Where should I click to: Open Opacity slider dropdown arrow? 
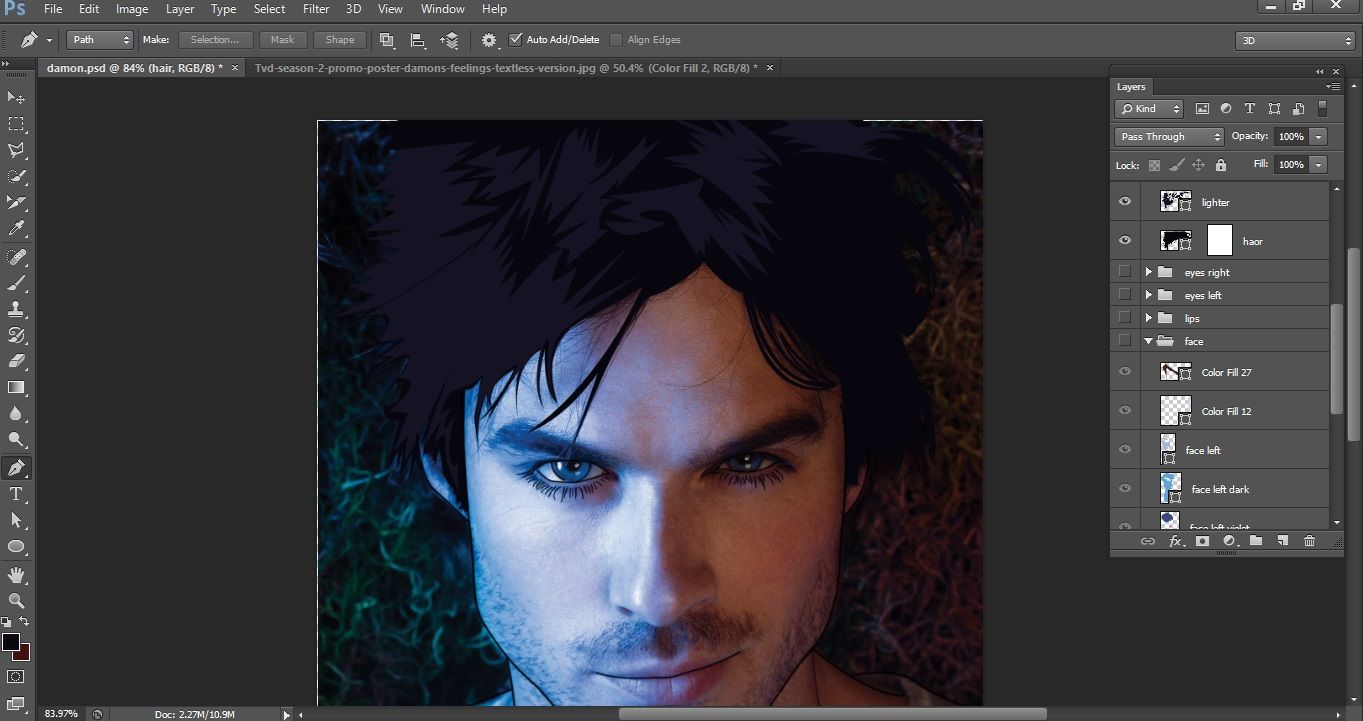1320,137
